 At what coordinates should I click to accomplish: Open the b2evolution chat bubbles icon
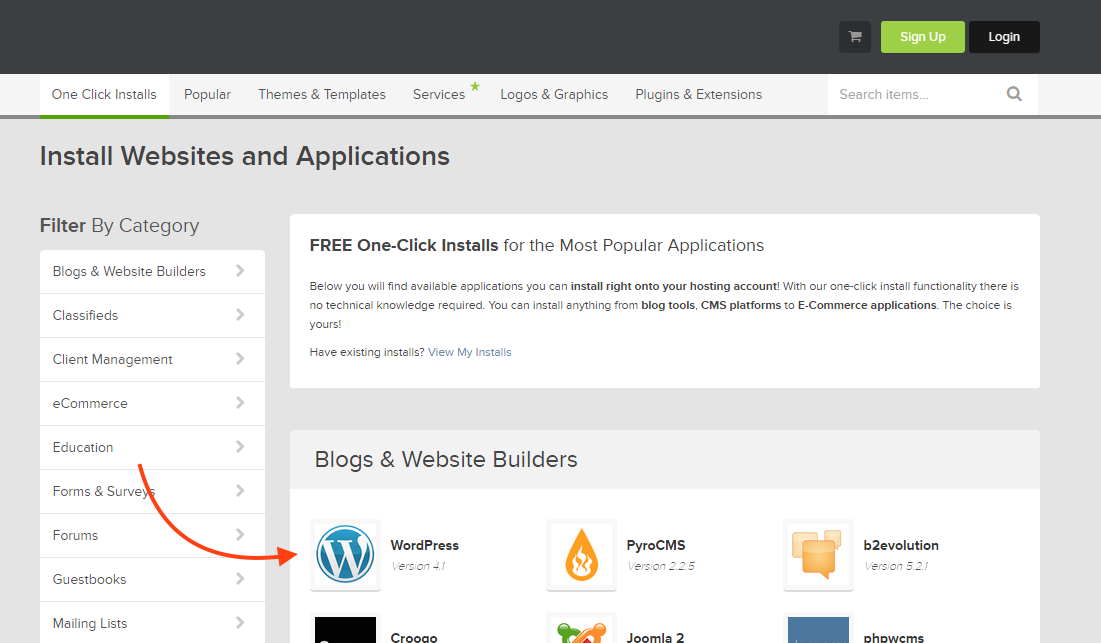tap(818, 555)
